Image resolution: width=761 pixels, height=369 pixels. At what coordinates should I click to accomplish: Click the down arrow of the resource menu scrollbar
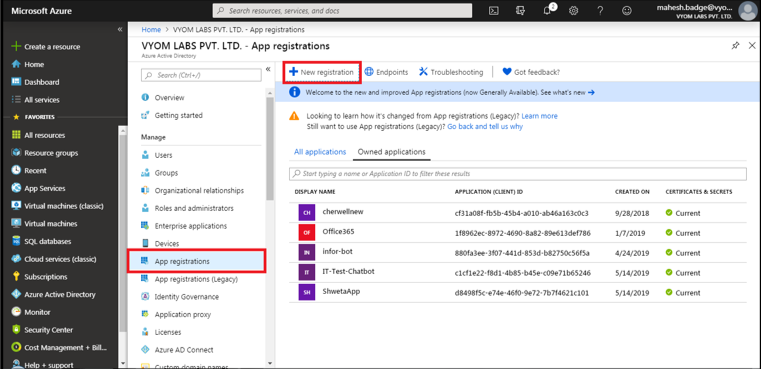pyautogui.click(x=270, y=363)
